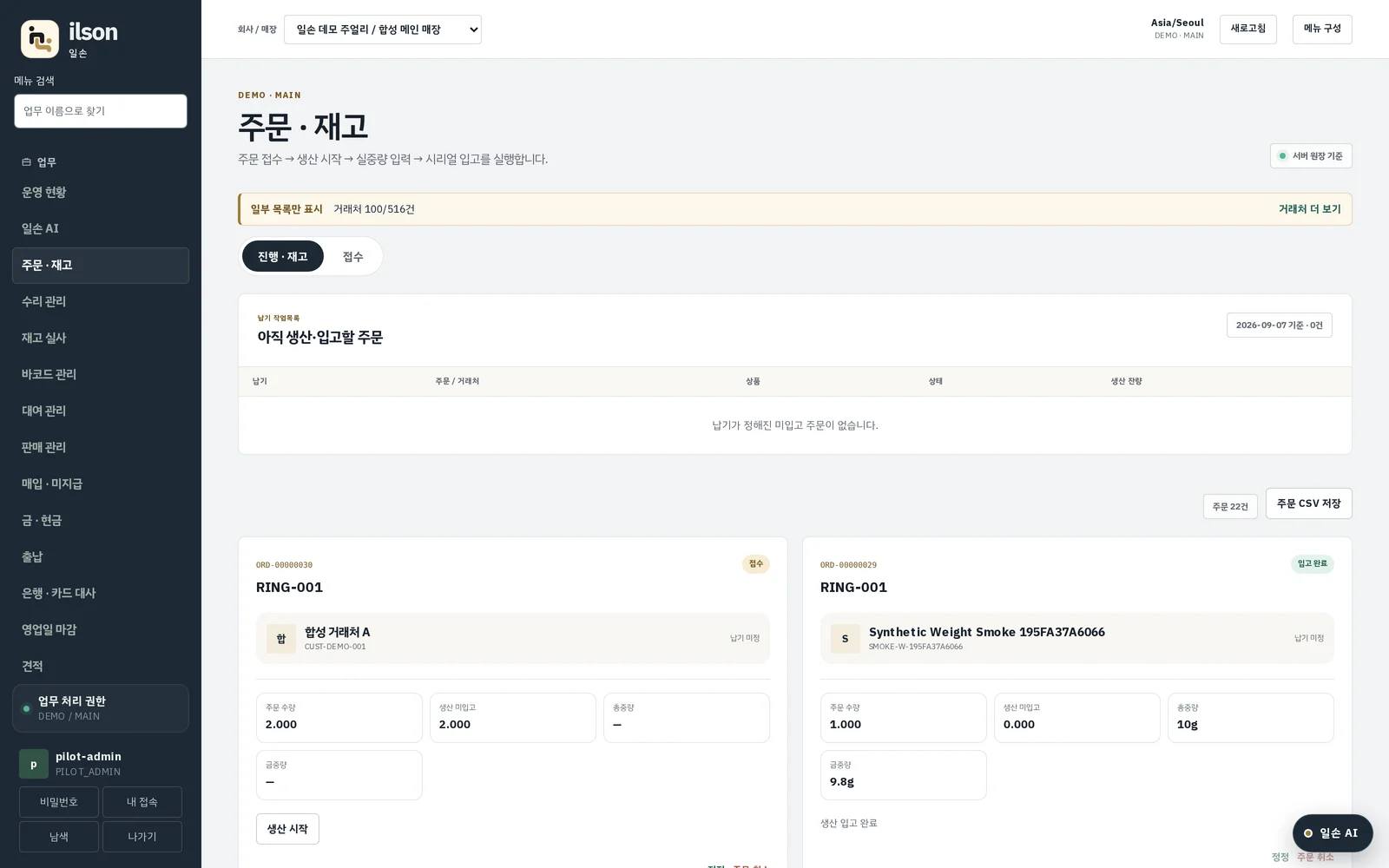The width and height of the screenshot is (1389, 868).
Task: Click the 입고 완료 status badge
Action: coord(1313,564)
